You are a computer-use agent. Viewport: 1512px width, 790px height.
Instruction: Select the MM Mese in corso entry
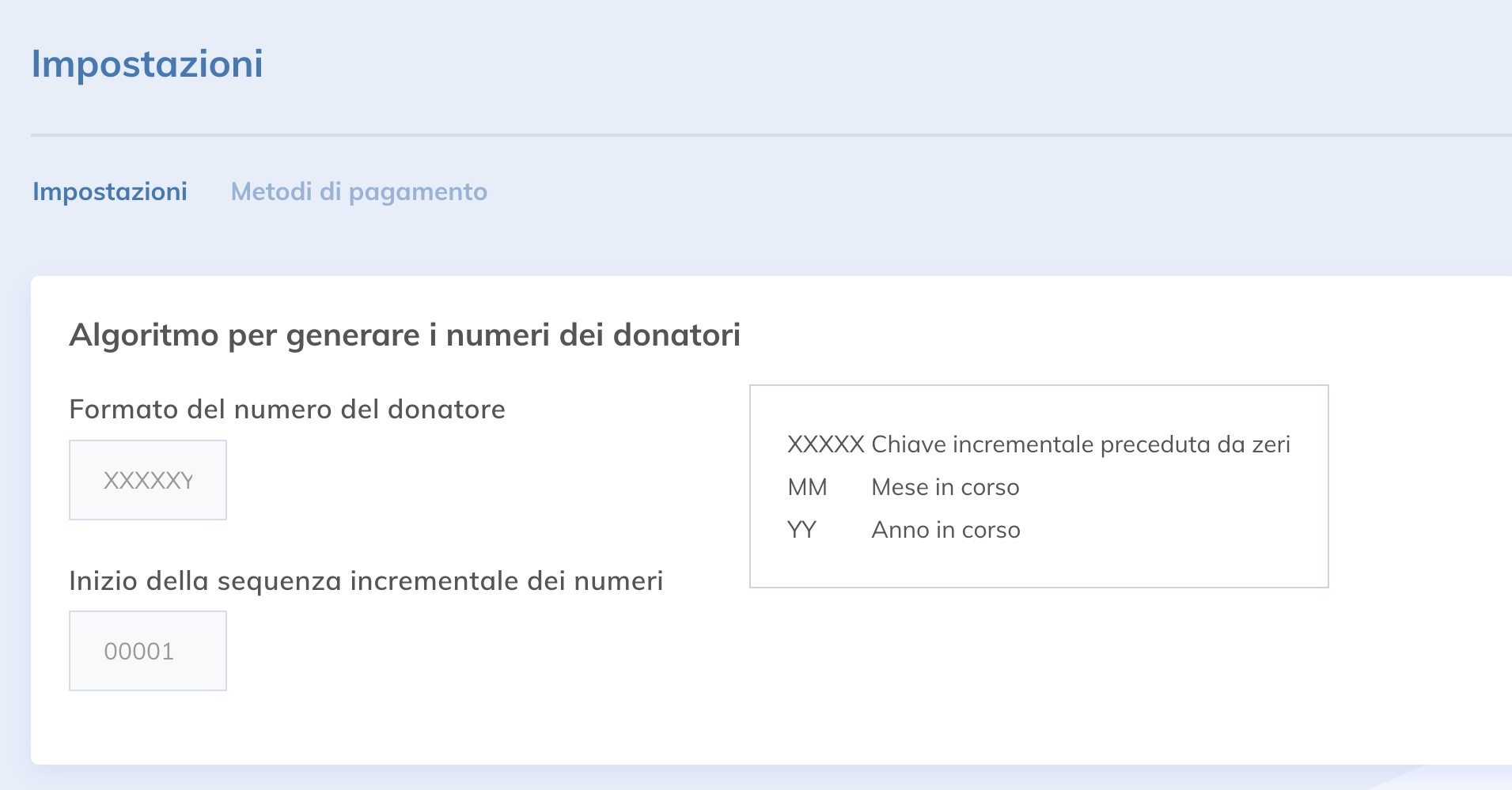(807, 487)
